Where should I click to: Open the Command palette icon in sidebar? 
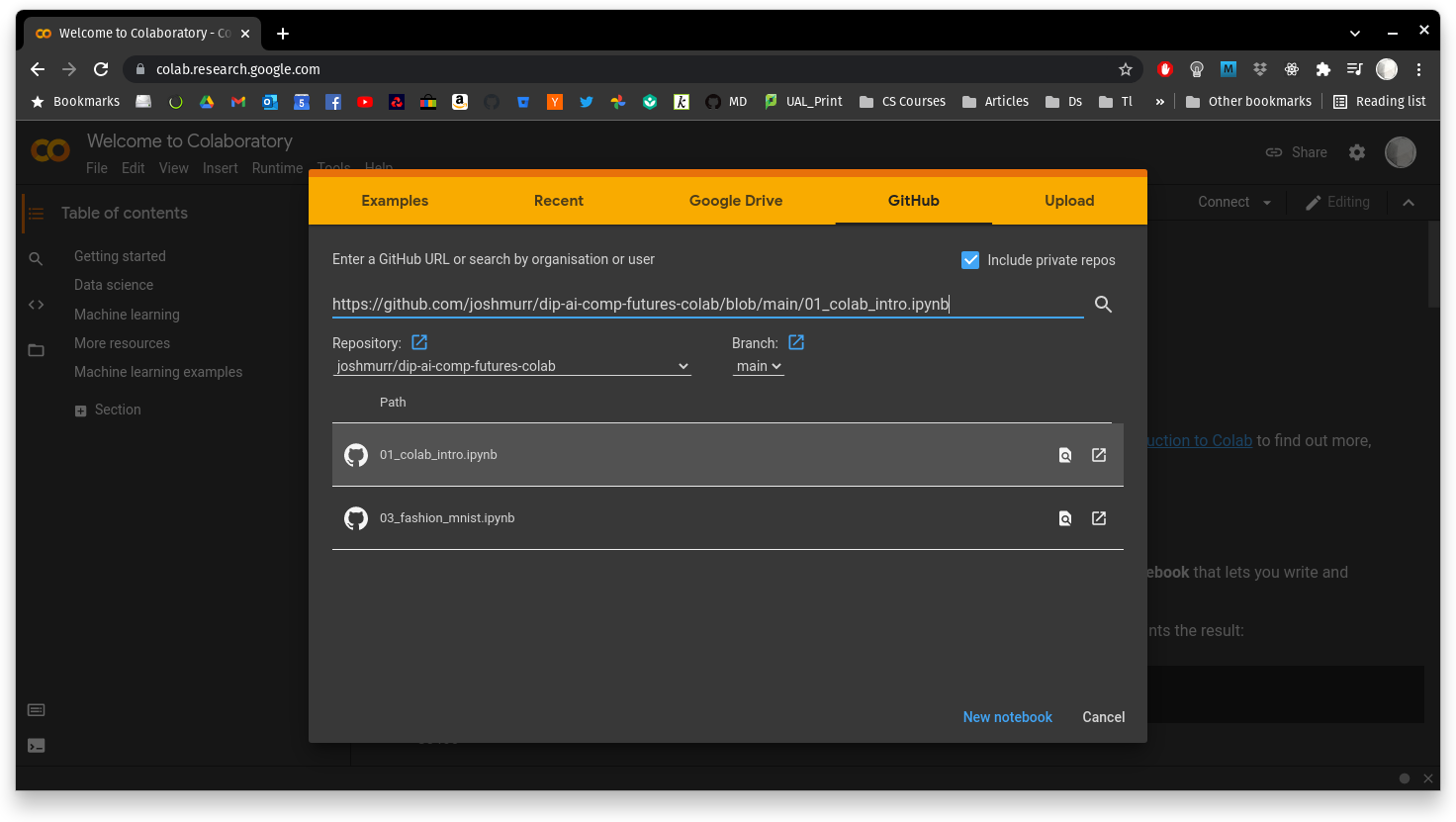click(37, 710)
